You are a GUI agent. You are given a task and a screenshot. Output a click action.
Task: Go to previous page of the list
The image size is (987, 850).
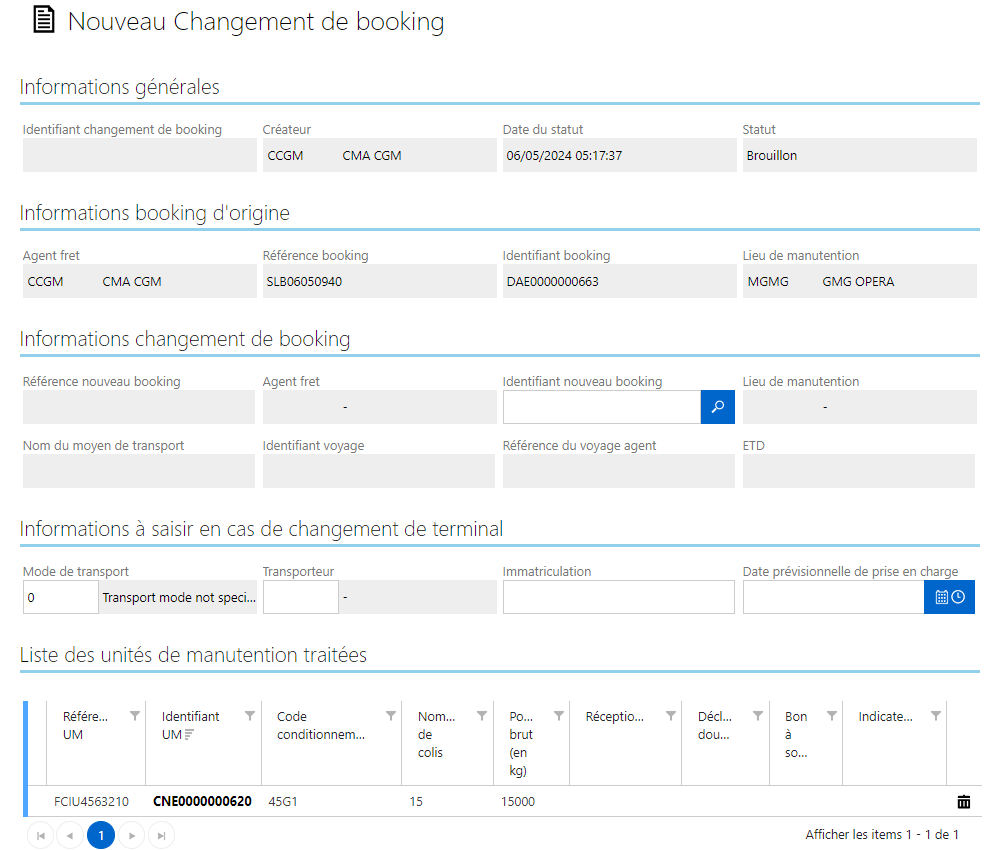(70, 836)
